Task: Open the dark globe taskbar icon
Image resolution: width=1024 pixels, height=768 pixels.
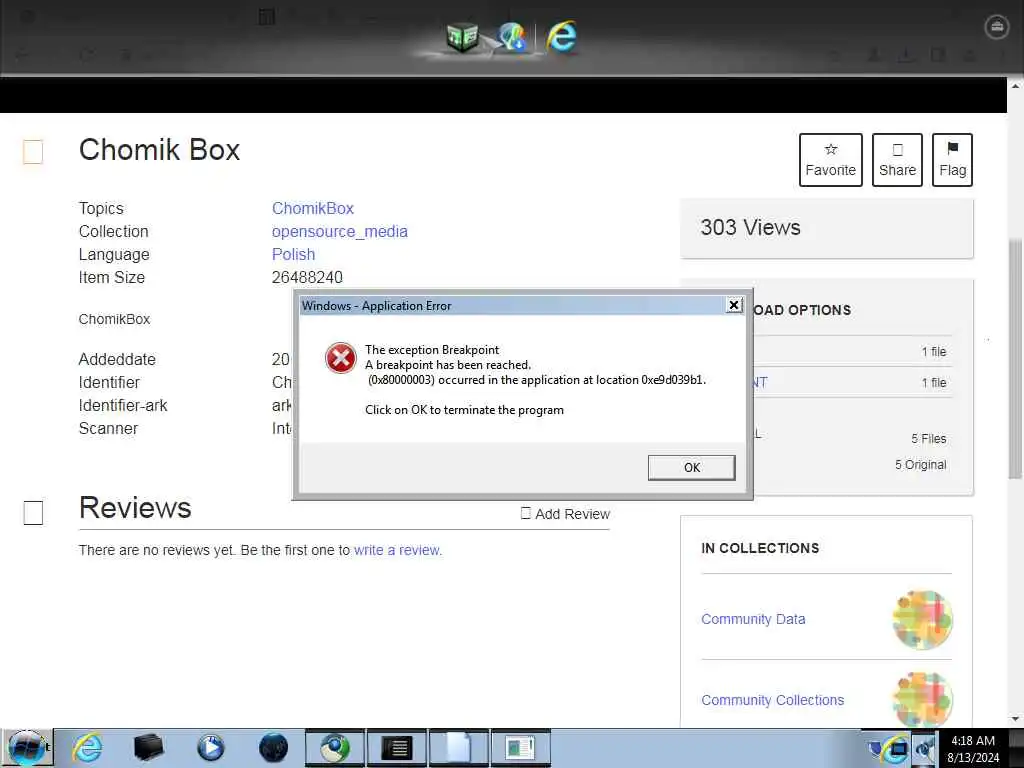Action: pyautogui.click(x=273, y=748)
